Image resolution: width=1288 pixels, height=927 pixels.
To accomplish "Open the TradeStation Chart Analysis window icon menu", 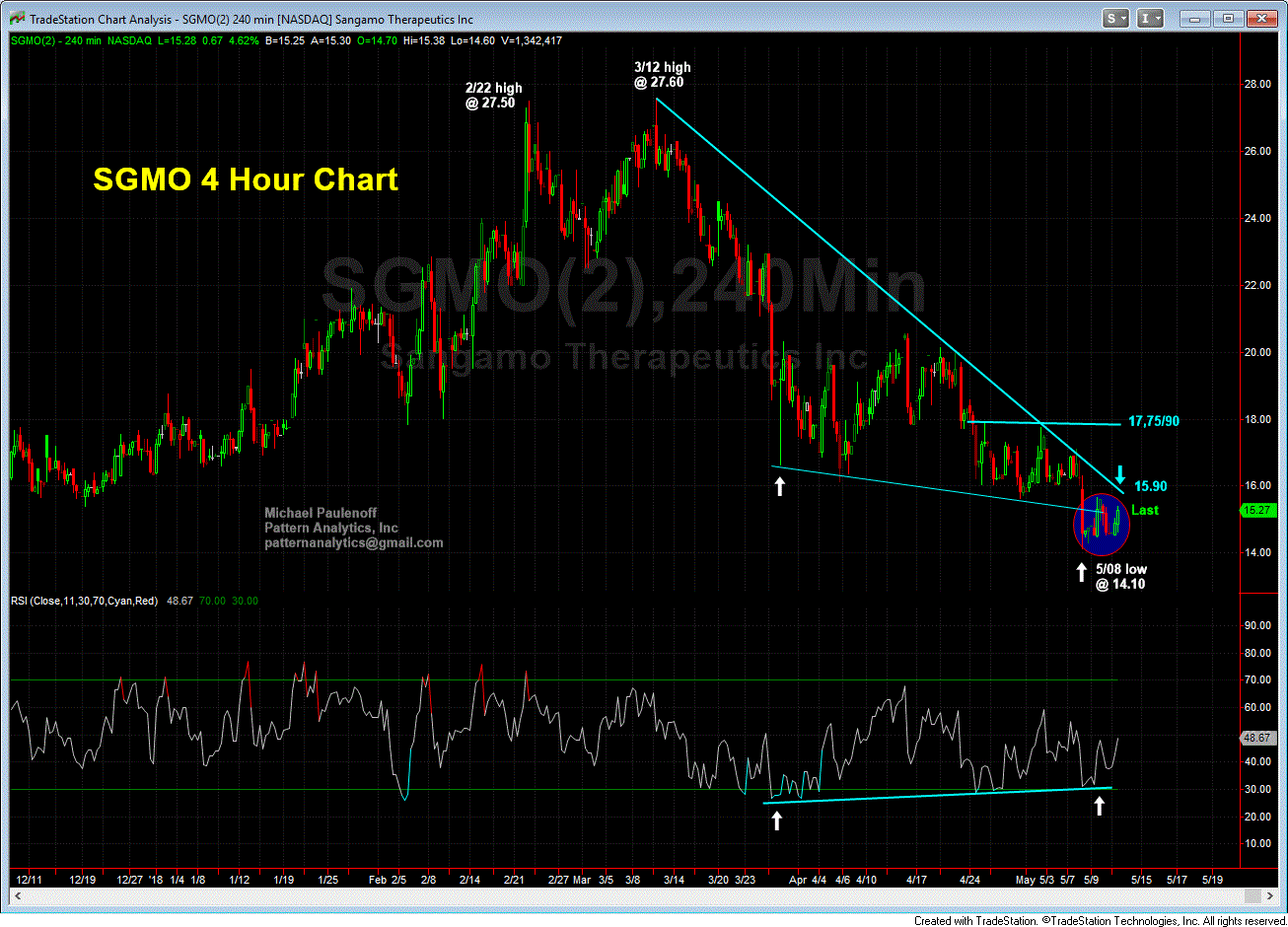I will [17, 19].
